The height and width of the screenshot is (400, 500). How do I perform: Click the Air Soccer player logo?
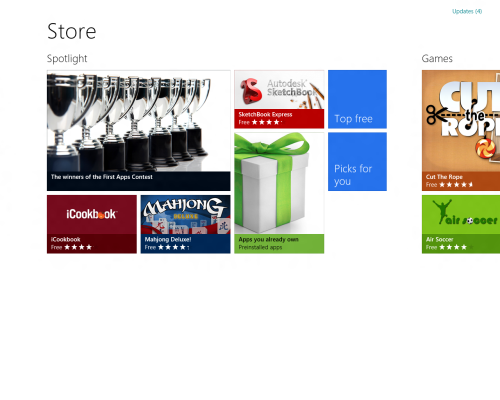pyautogui.click(x=442, y=211)
